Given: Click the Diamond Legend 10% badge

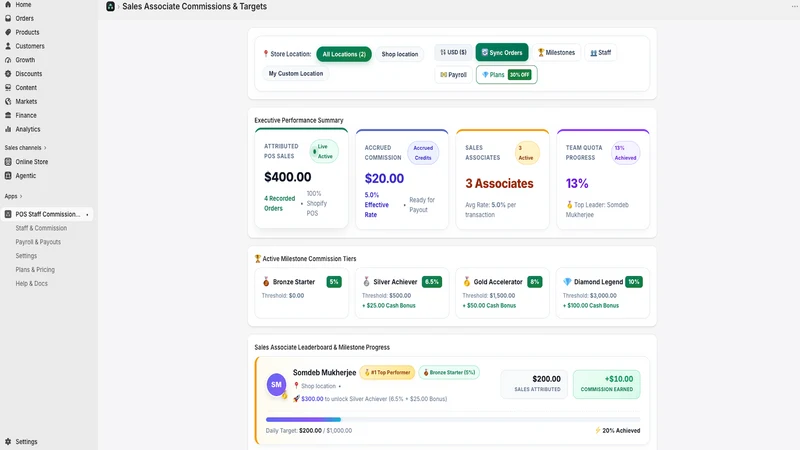Looking at the screenshot, I should [634, 282].
